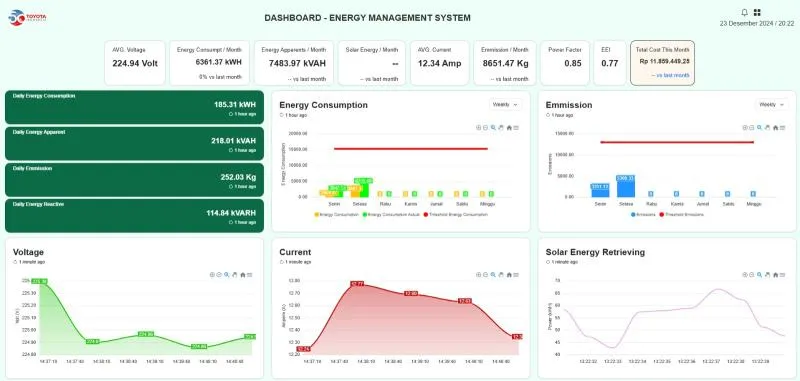Zoom in on Emmission chart
This screenshot has width=800, height=381.
(745, 128)
